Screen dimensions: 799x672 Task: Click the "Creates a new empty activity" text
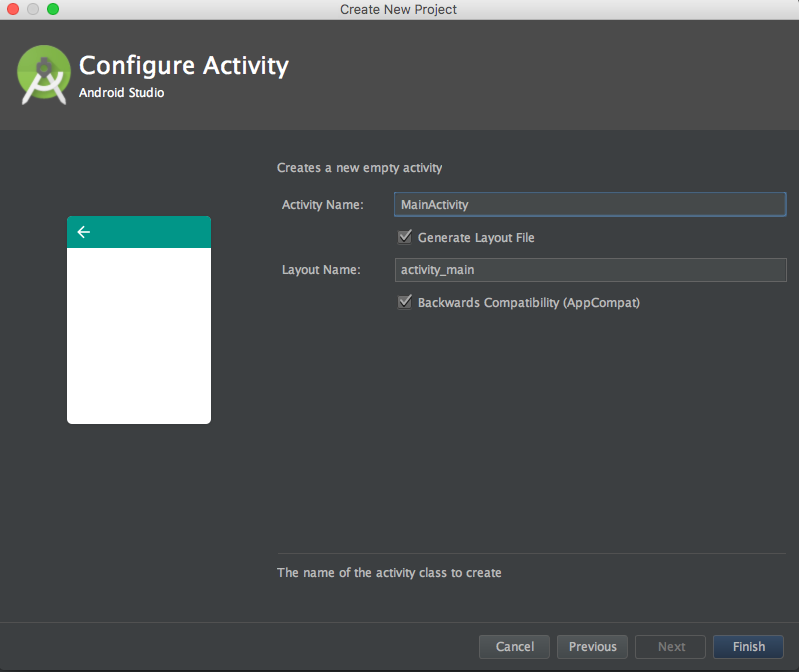tap(359, 168)
